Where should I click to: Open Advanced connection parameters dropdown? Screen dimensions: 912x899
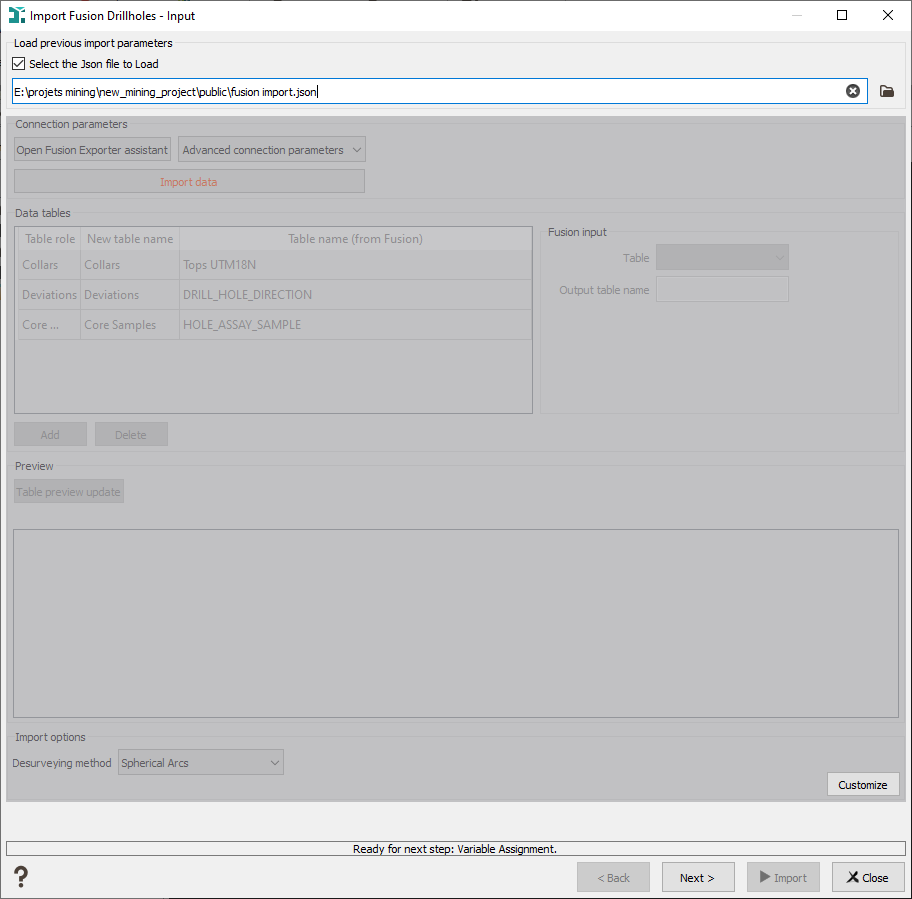[x=272, y=149]
